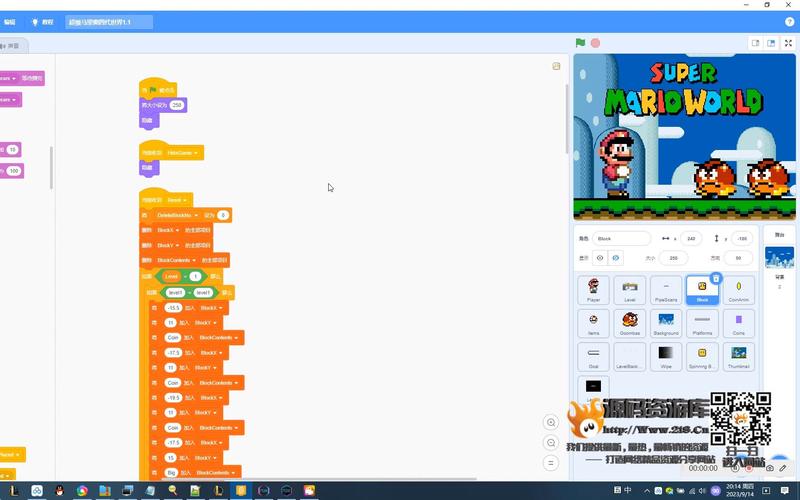
Task: Click the workspace vertical scrollbar
Action: tap(566, 118)
